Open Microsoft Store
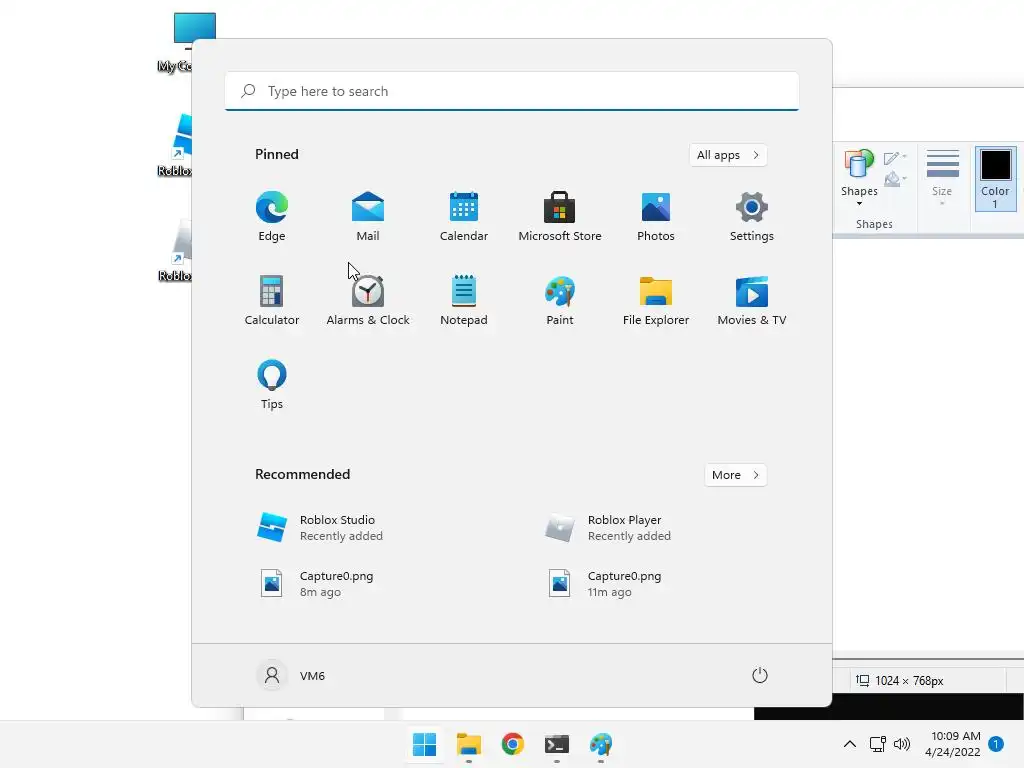This screenshot has width=1024, height=768. coord(560,216)
